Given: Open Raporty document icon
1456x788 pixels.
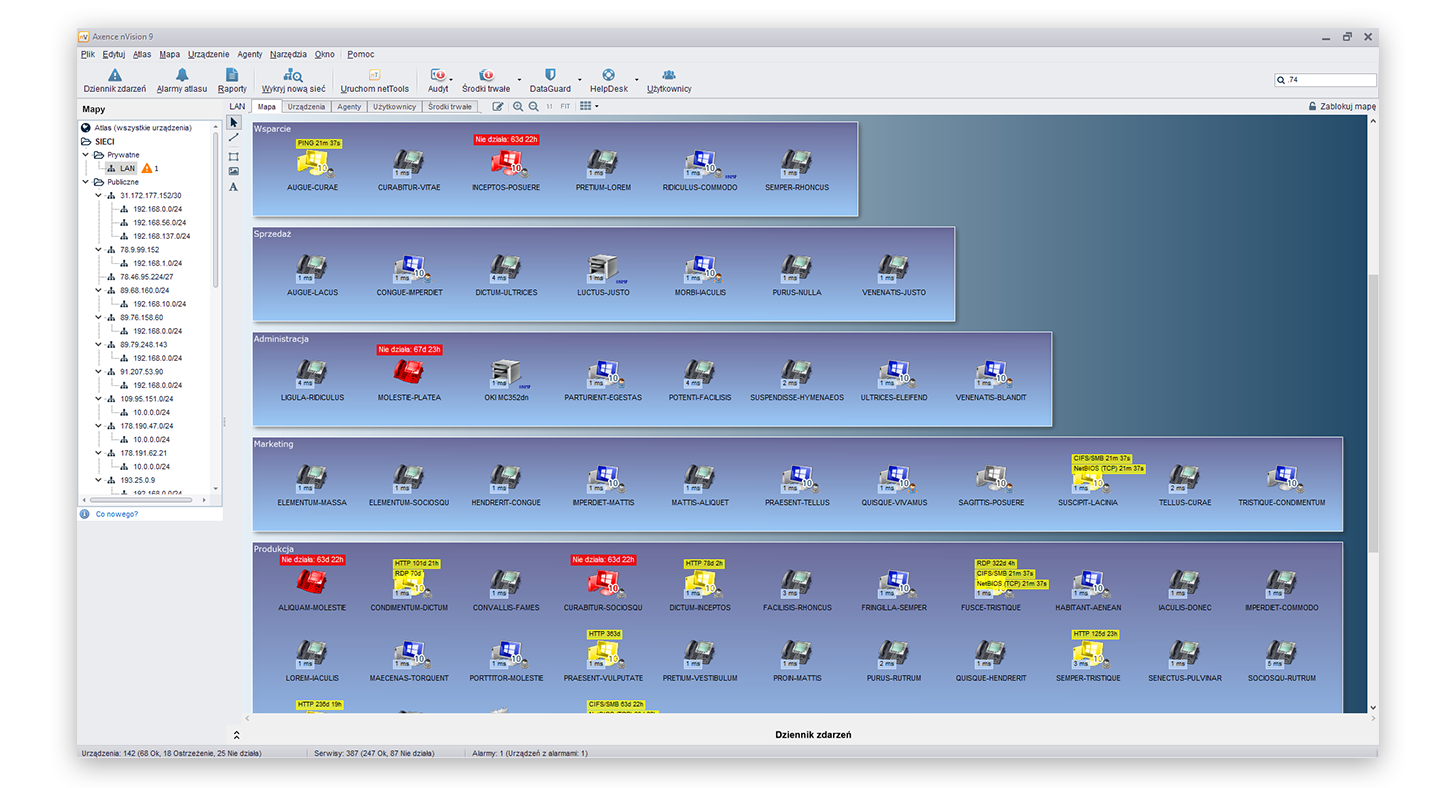Looking at the screenshot, I should pyautogui.click(x=232, y=75).
